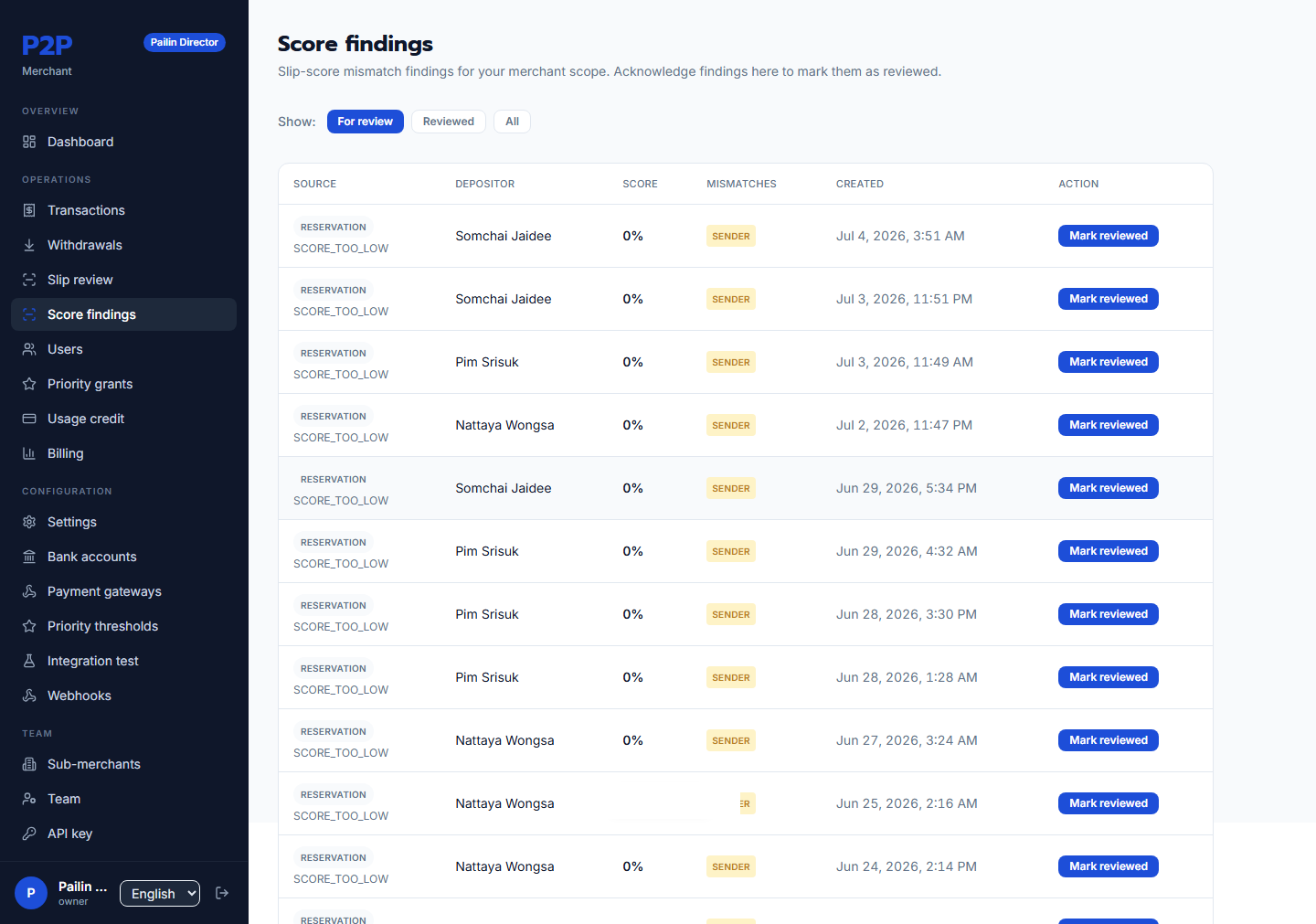This screenshot has height=924, width=1316.
Task: Click the Bank accounts building icon
Action: [29, 557]
